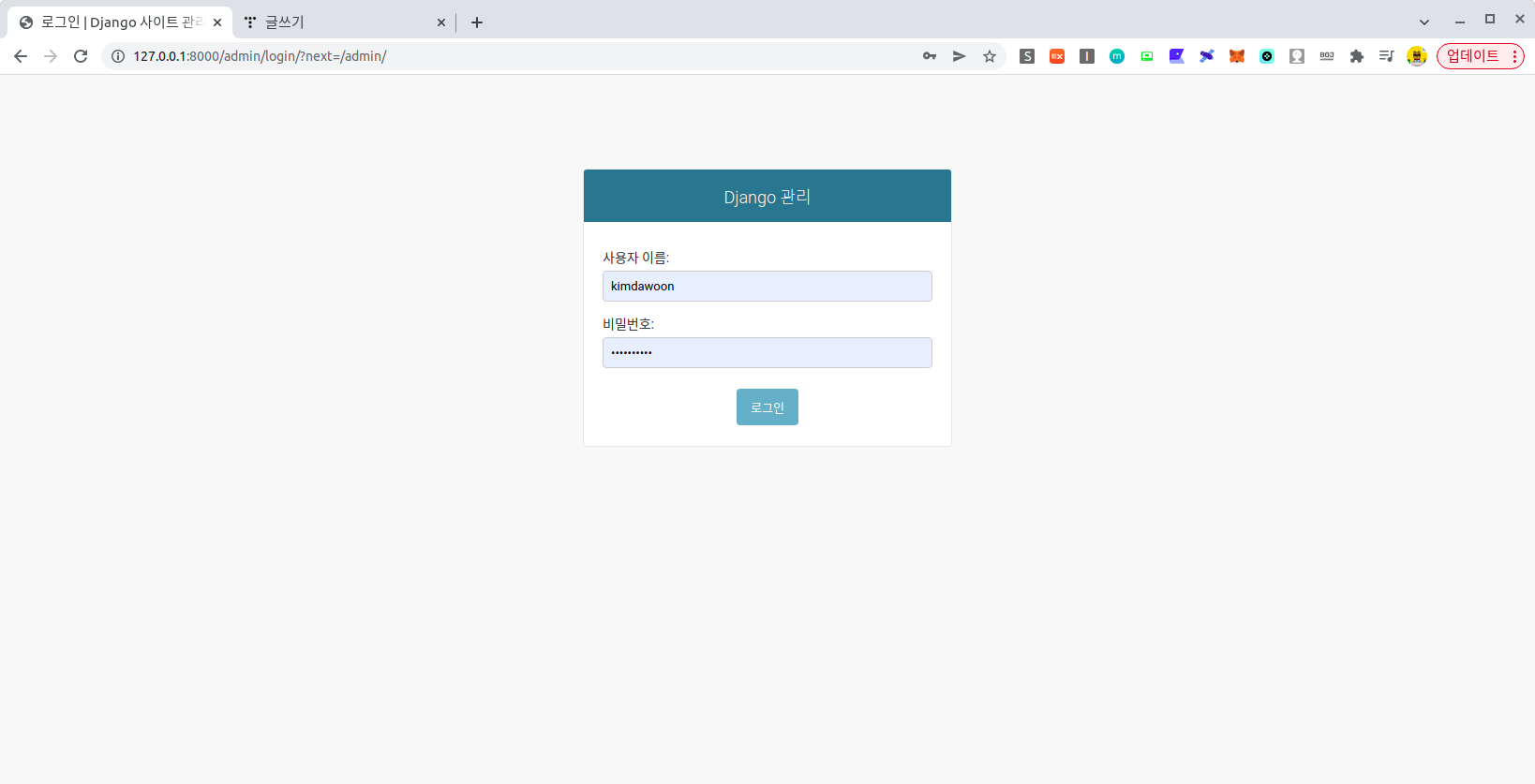Open the teal m circle extension

(x=1117, y=56)
